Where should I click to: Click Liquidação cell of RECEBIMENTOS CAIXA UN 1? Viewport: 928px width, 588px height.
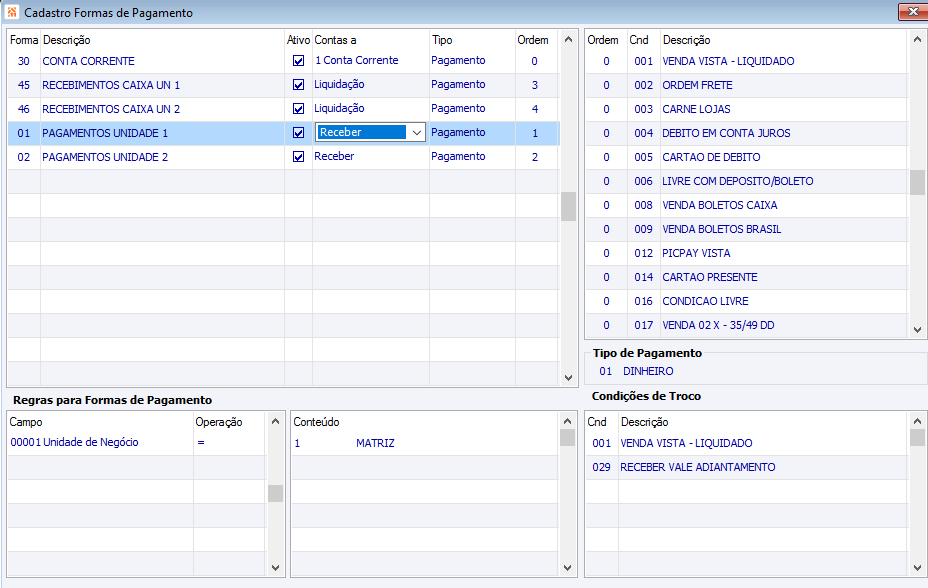tap(339, 85)
